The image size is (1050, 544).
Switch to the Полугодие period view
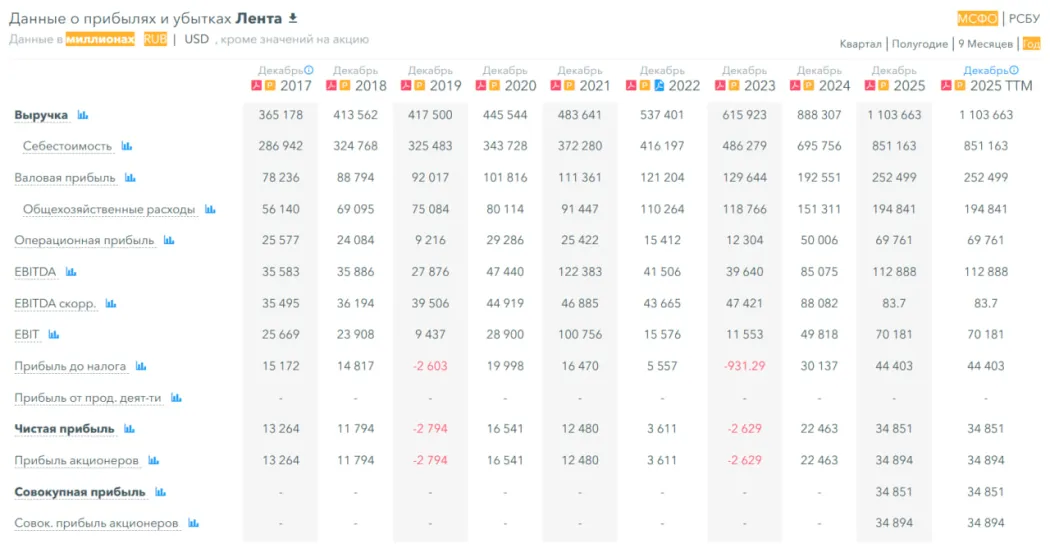(919, 44)
